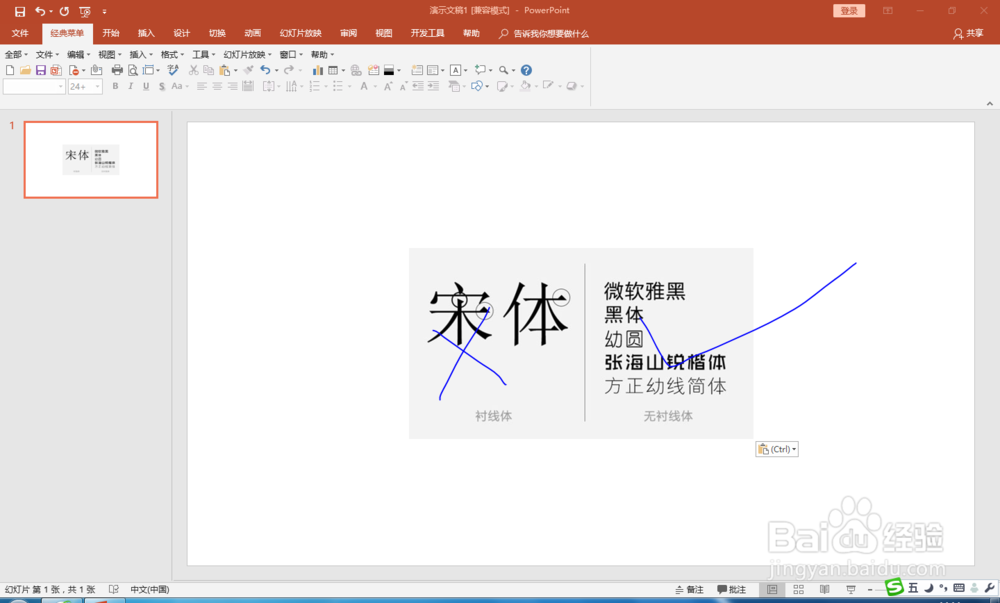Screen dimensions: 1000x603
Task: Expand the 编辑 classic menu dropdown
Action: (78, 54)
